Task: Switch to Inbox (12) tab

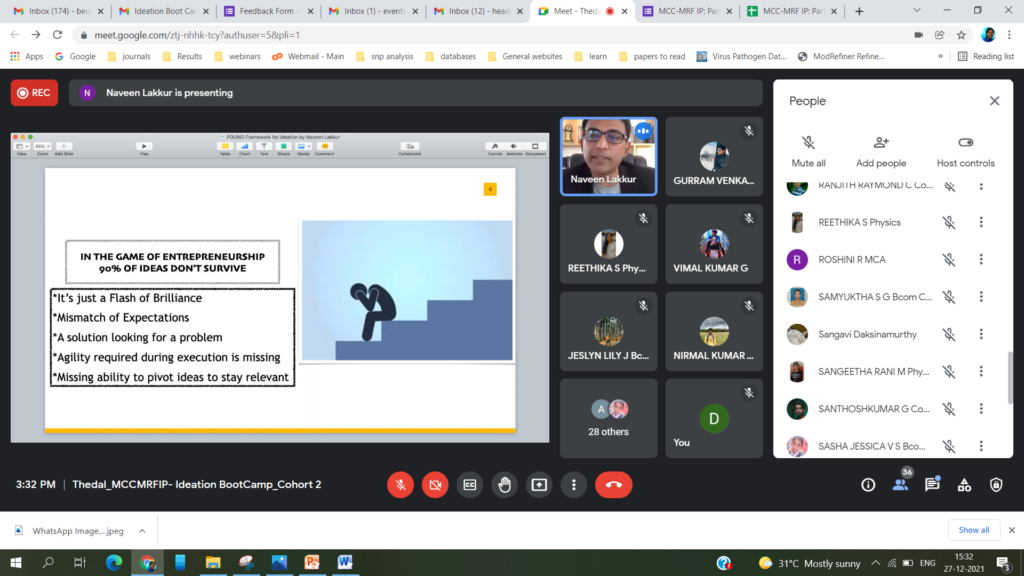Action: coord(477,11)
